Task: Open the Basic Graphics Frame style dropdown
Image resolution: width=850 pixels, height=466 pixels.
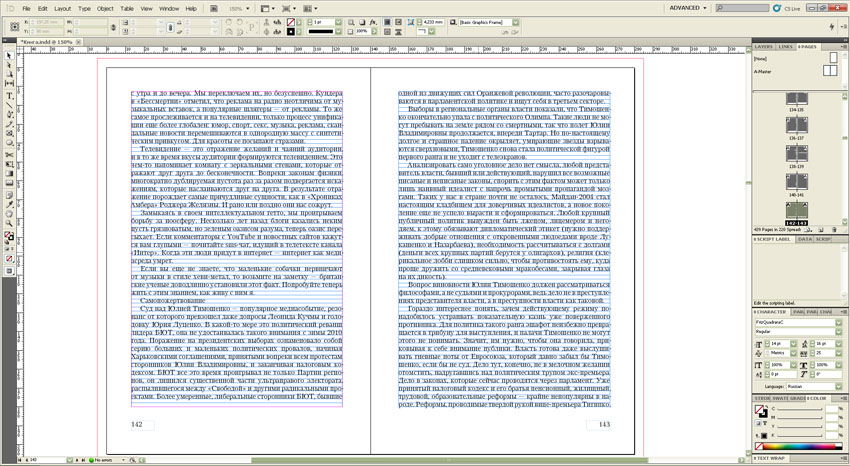Action: [516, 22]
